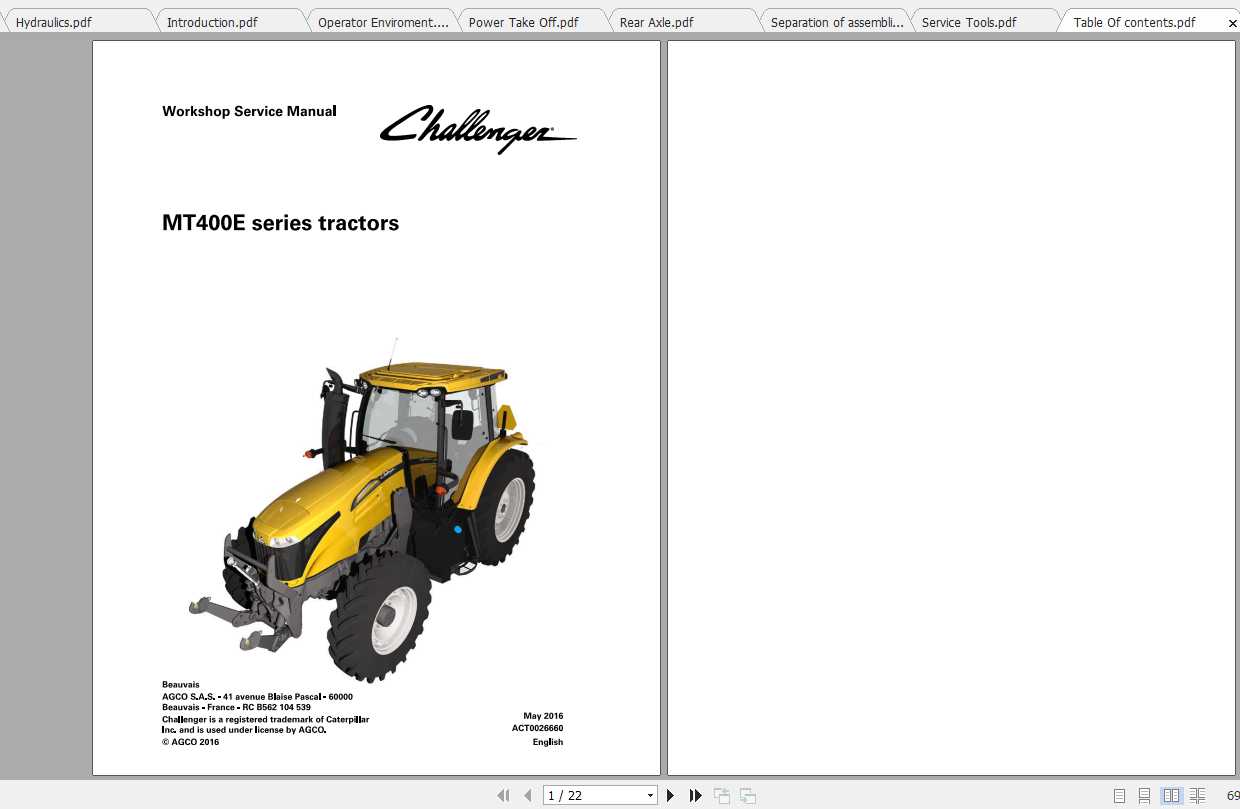Image resolution: width=1240 pixels, height=809 pixels.
Task: Click the ACT0026660 document number
Action: tap(537, 729)
